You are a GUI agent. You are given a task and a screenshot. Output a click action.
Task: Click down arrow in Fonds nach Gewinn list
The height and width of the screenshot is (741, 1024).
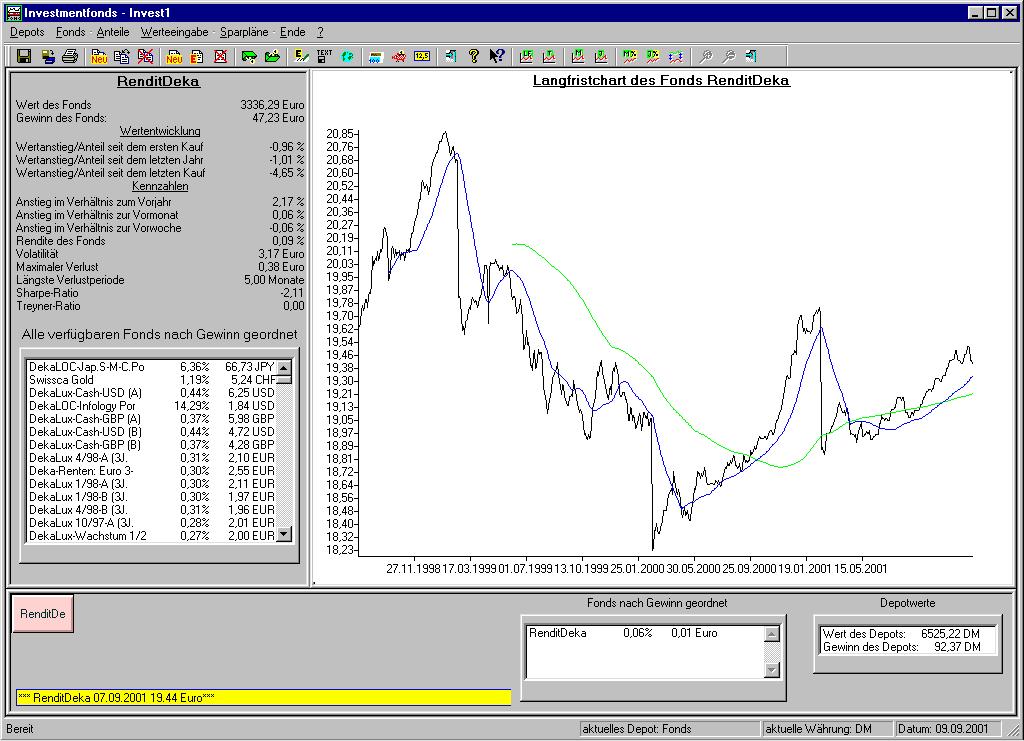click(771, 670)
